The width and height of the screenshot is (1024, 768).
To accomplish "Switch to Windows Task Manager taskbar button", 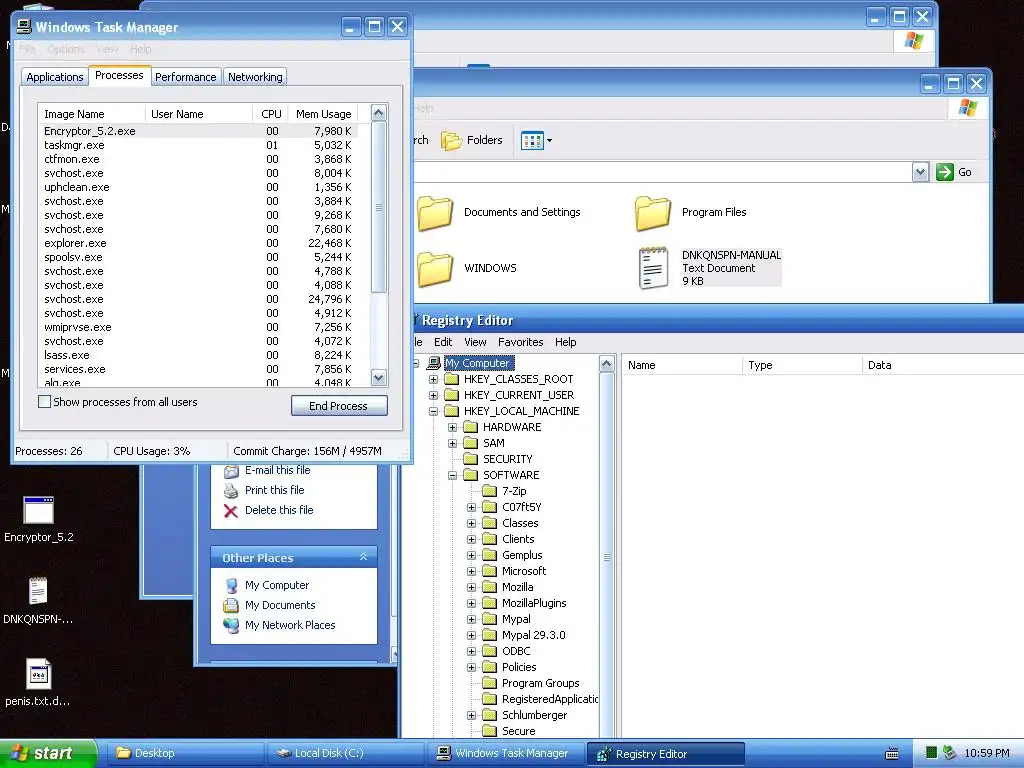I will pos(505,754).
